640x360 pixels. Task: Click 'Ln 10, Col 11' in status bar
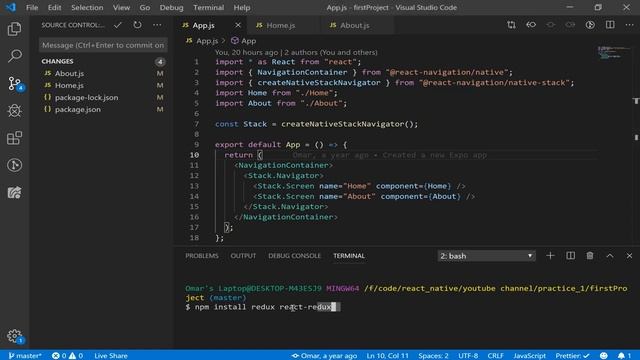click(387, 356)
